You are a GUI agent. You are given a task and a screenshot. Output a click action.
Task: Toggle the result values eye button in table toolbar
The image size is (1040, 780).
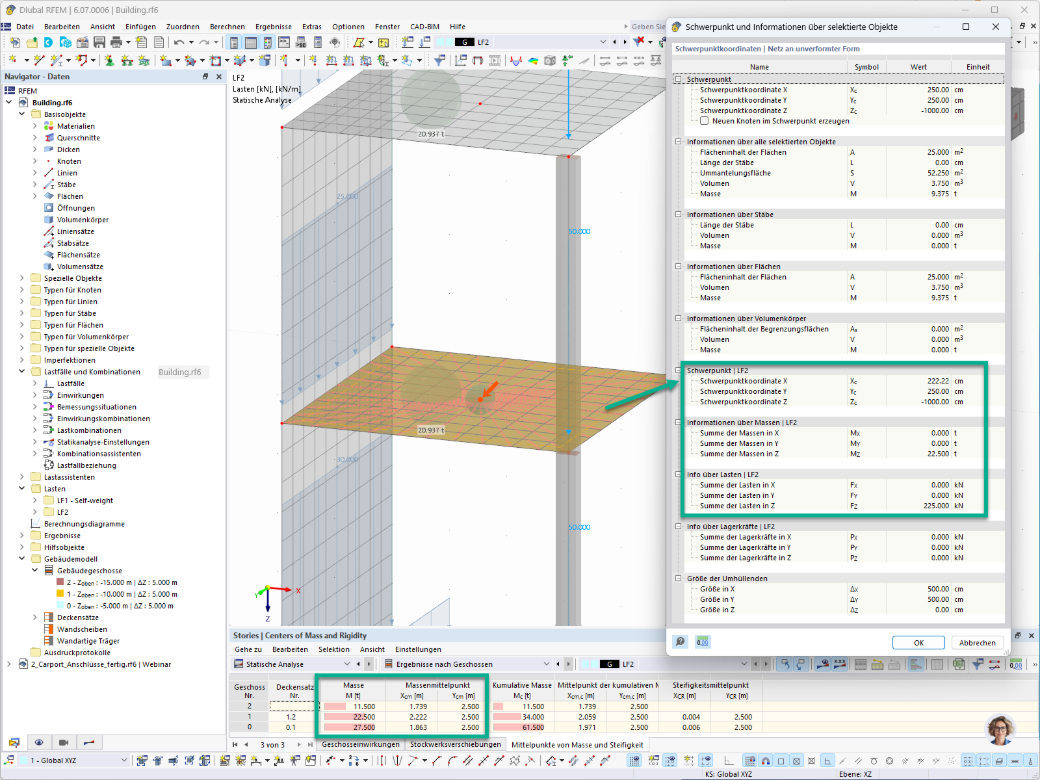(824, 664)
